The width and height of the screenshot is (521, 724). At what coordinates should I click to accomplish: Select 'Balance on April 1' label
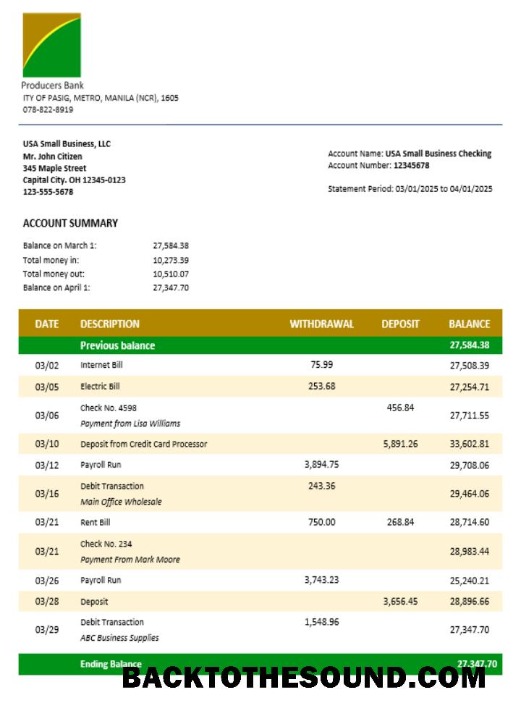[x=56, y=288]
